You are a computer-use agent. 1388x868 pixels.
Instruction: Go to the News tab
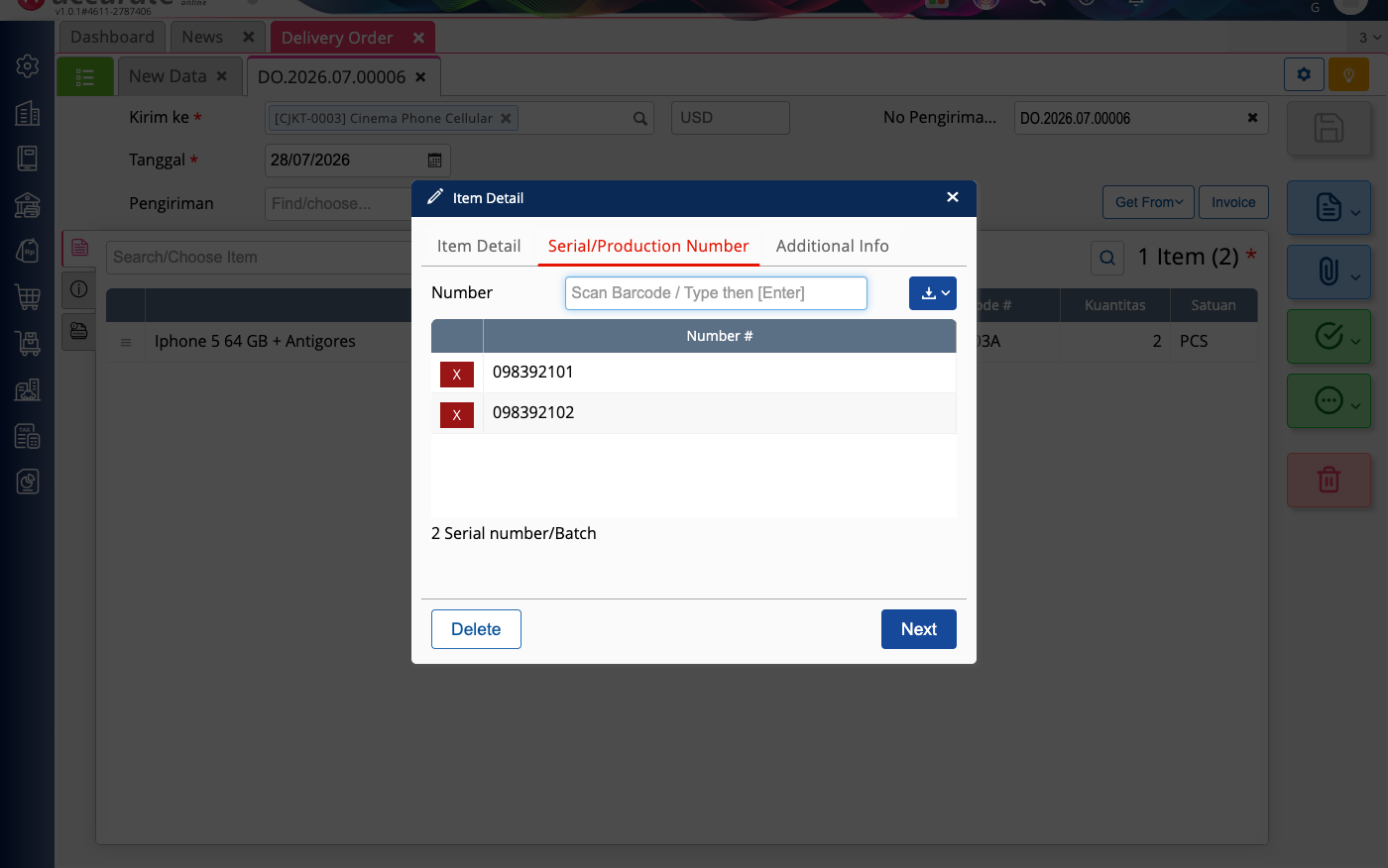(x=202, y=37)
